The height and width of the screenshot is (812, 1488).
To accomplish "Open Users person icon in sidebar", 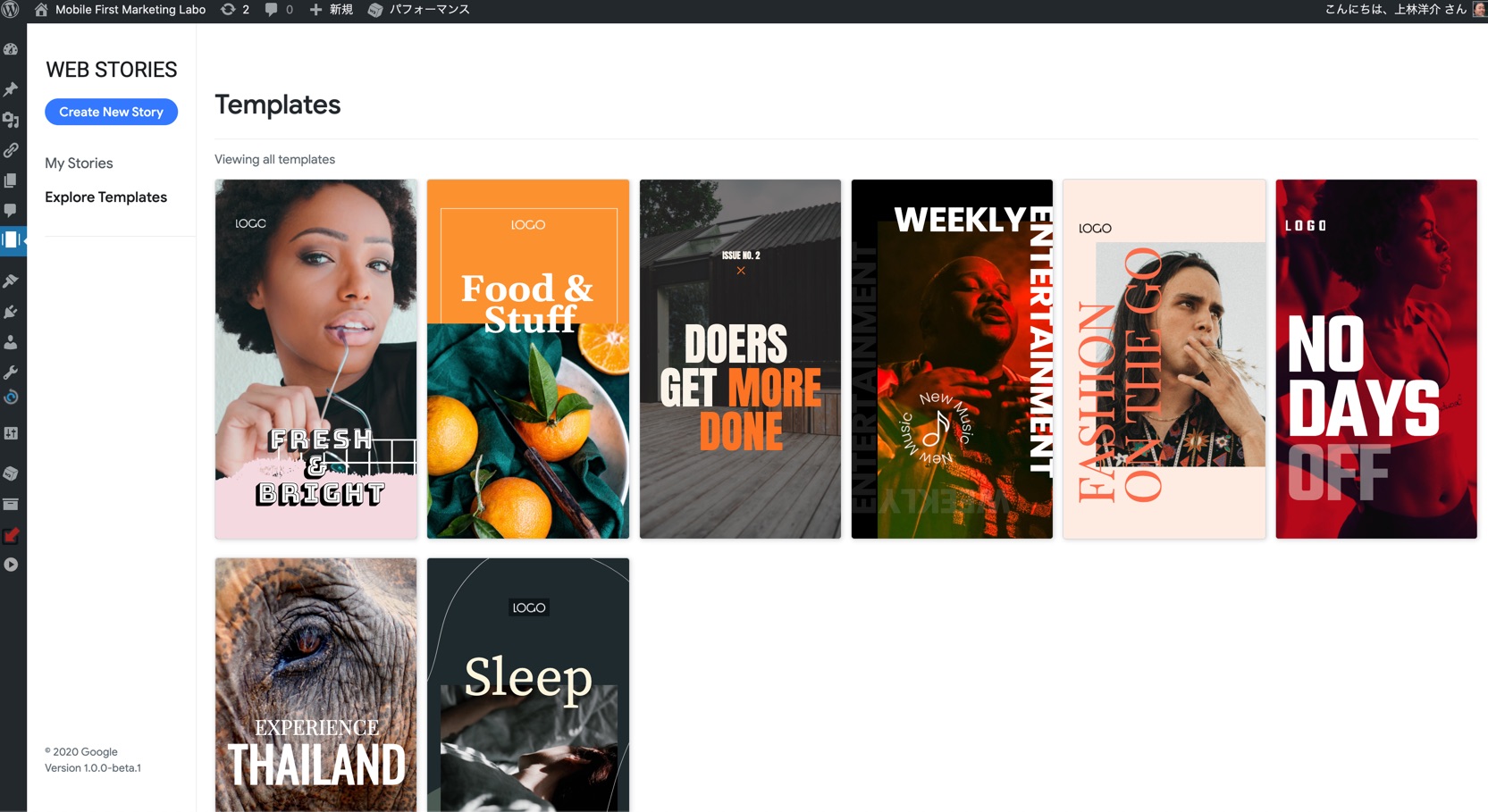I will [12, 342].
